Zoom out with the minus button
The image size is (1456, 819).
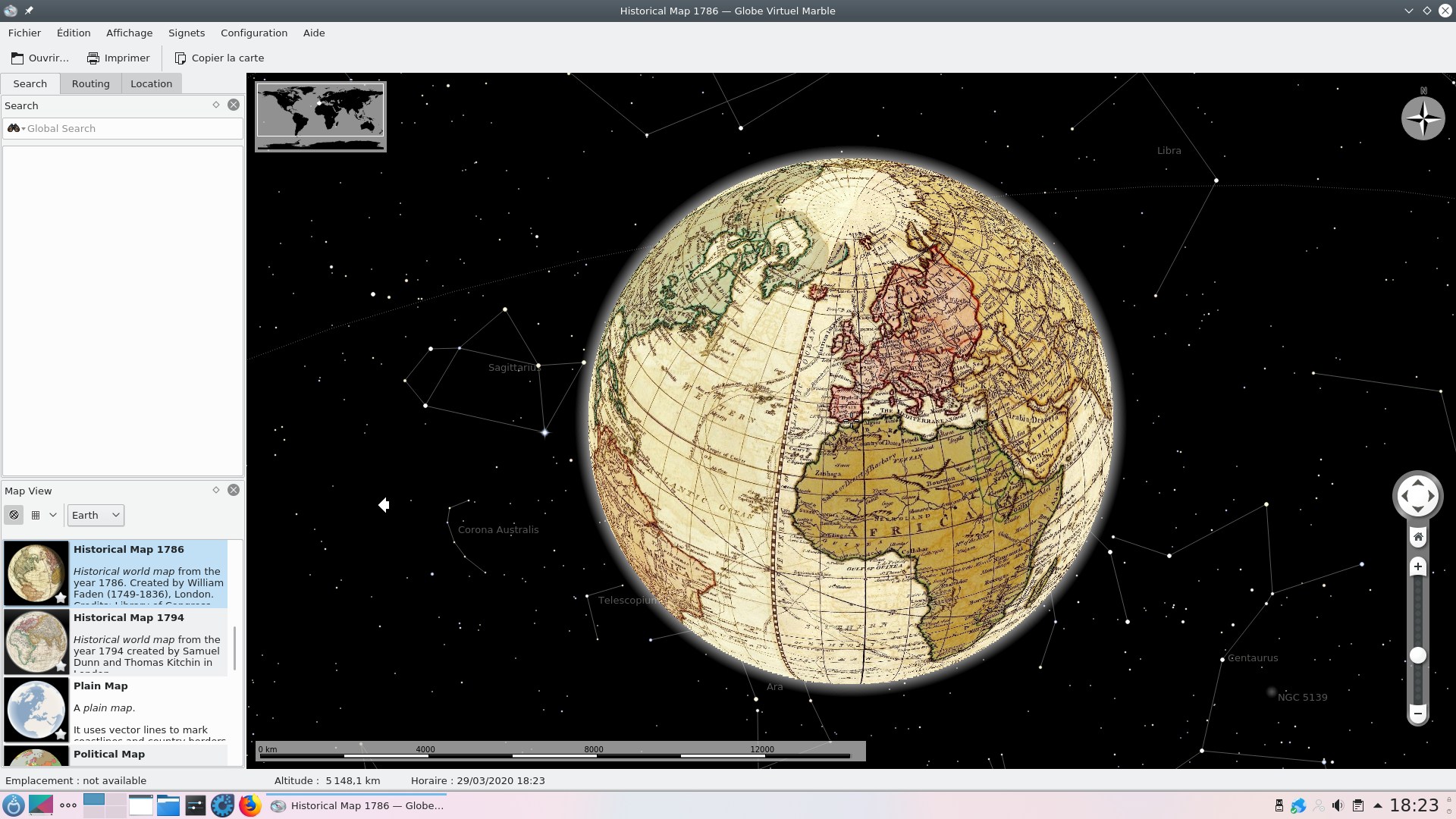[1417, 713]
